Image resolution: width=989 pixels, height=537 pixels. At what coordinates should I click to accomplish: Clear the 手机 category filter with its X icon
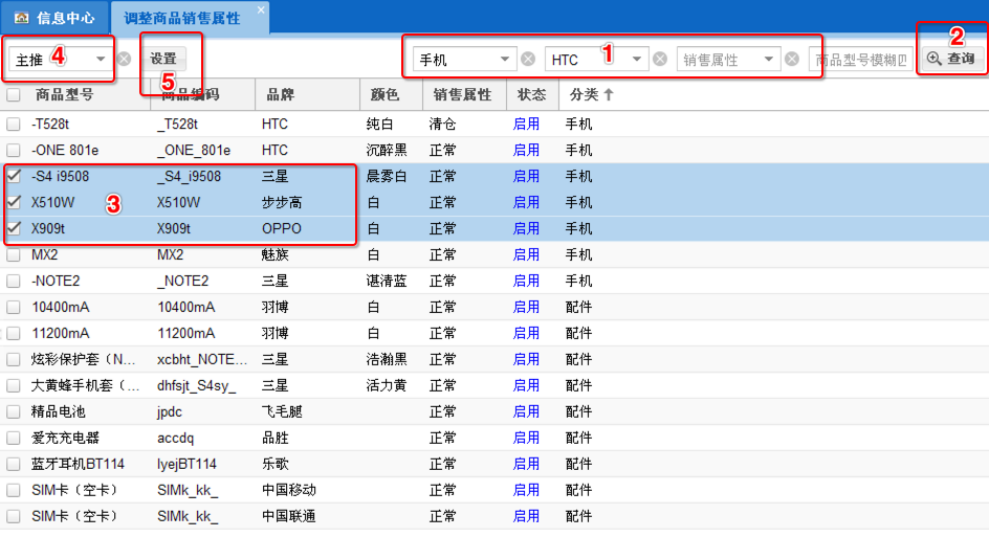click(528, 59)
